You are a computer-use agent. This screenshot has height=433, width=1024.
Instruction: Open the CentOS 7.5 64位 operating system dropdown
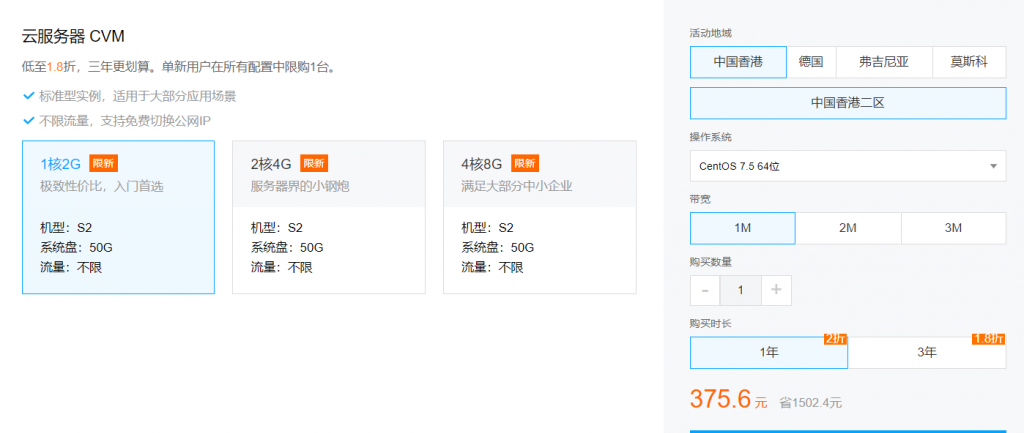848,166
